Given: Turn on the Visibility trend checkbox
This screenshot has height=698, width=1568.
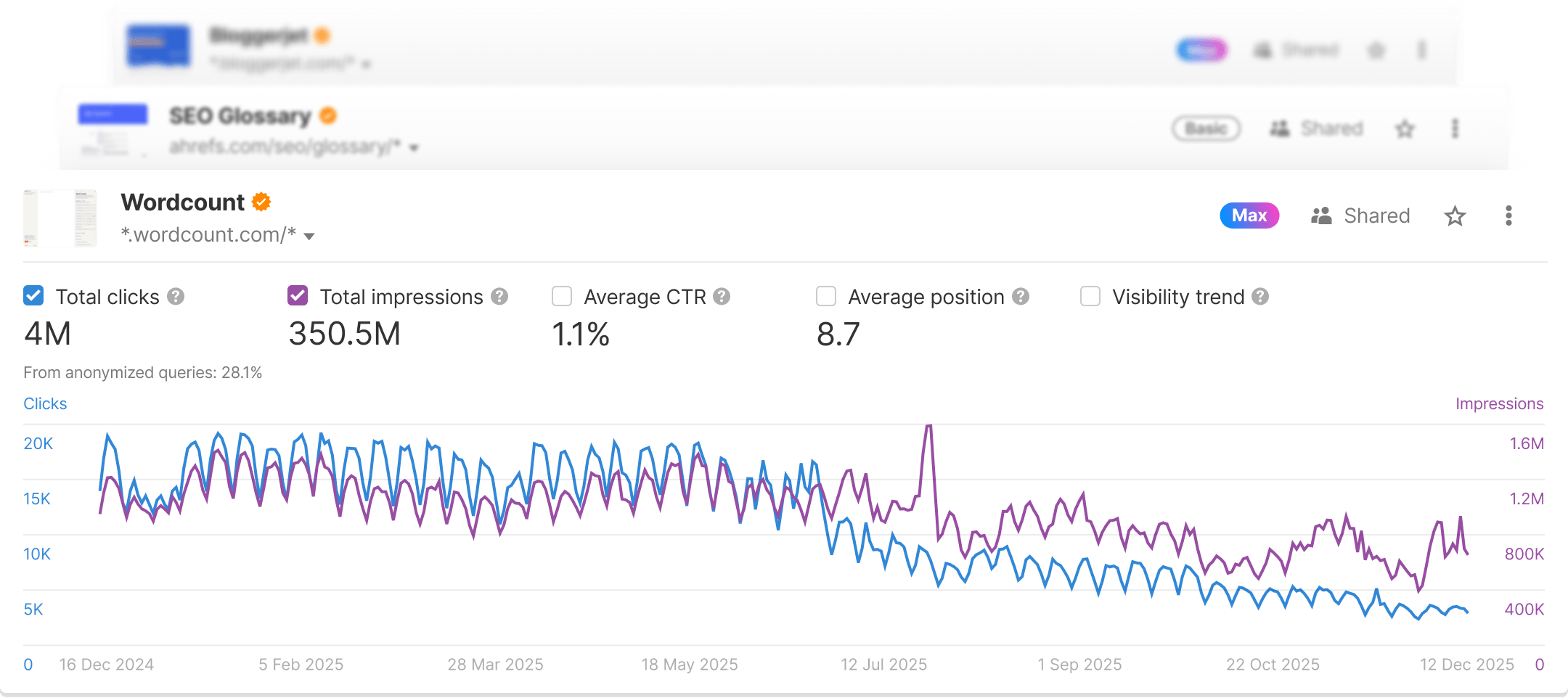Looking at the screenshot, I should point(1090,296).
